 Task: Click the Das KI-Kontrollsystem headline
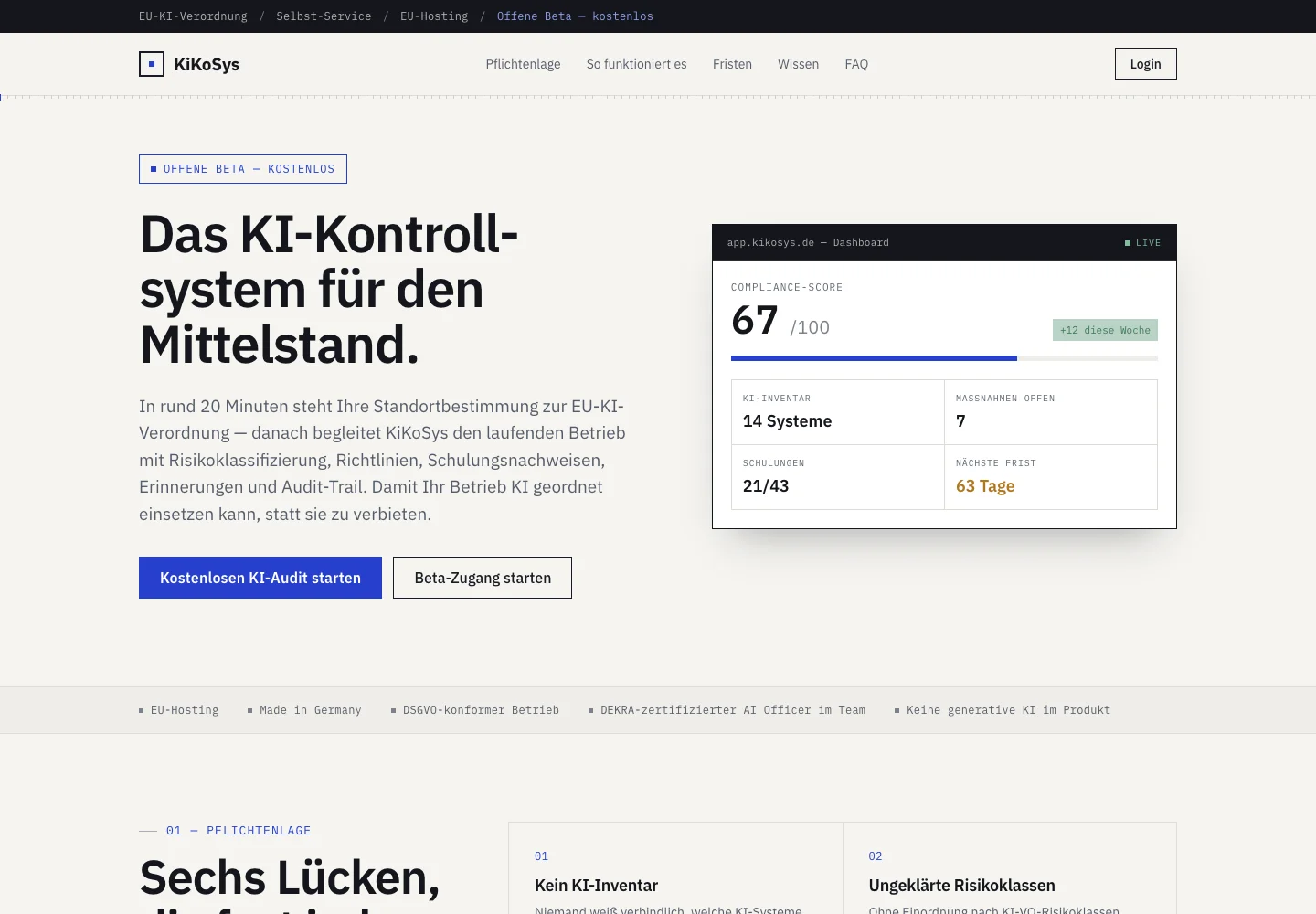[x=329, y=290]
